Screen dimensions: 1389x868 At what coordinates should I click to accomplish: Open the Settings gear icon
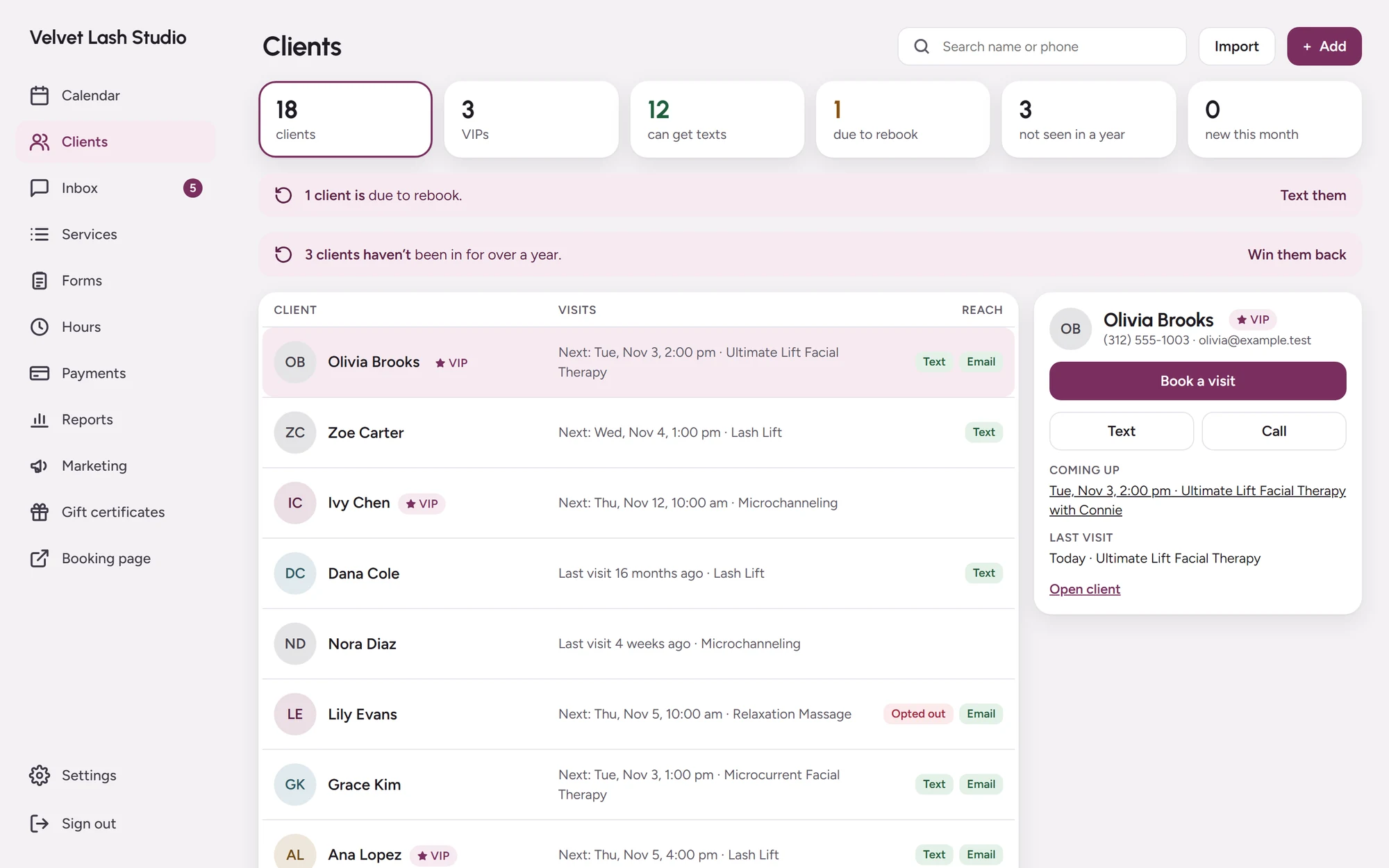[40, 775]
